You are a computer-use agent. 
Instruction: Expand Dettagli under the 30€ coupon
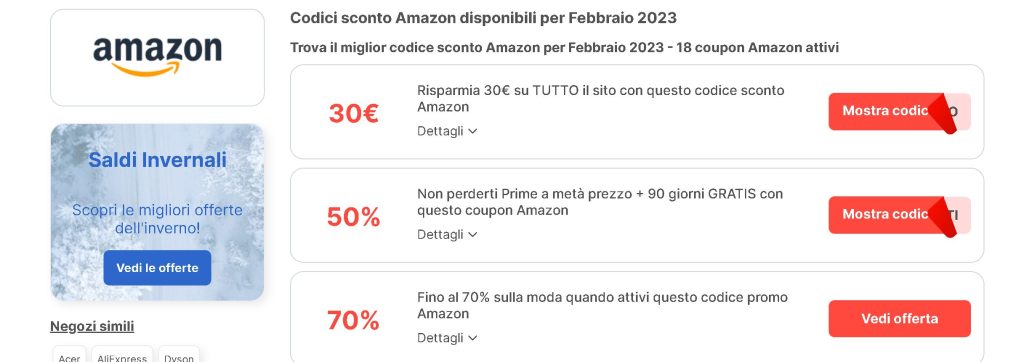(x=447, y=131)
